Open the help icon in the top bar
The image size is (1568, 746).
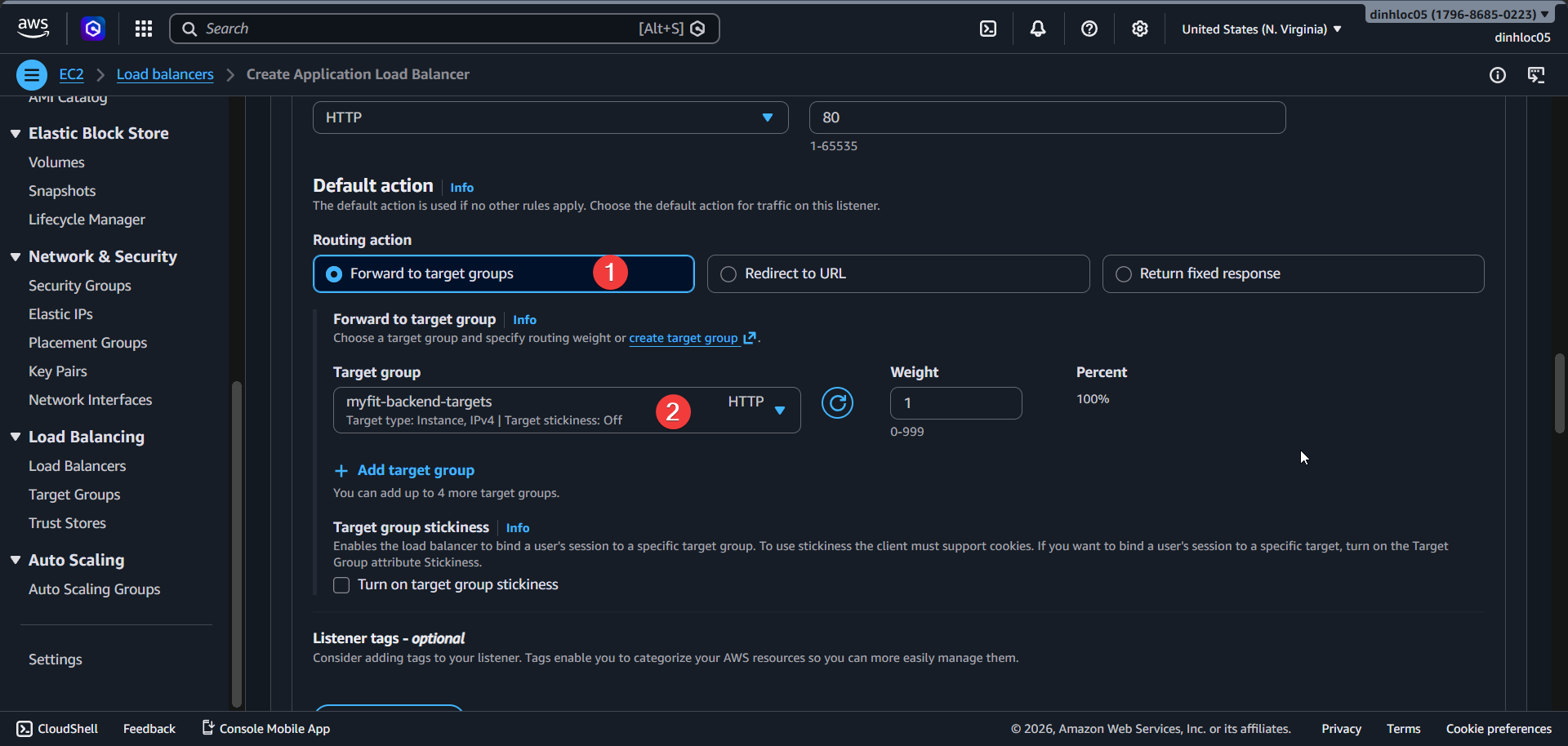tap(1089, 29)
